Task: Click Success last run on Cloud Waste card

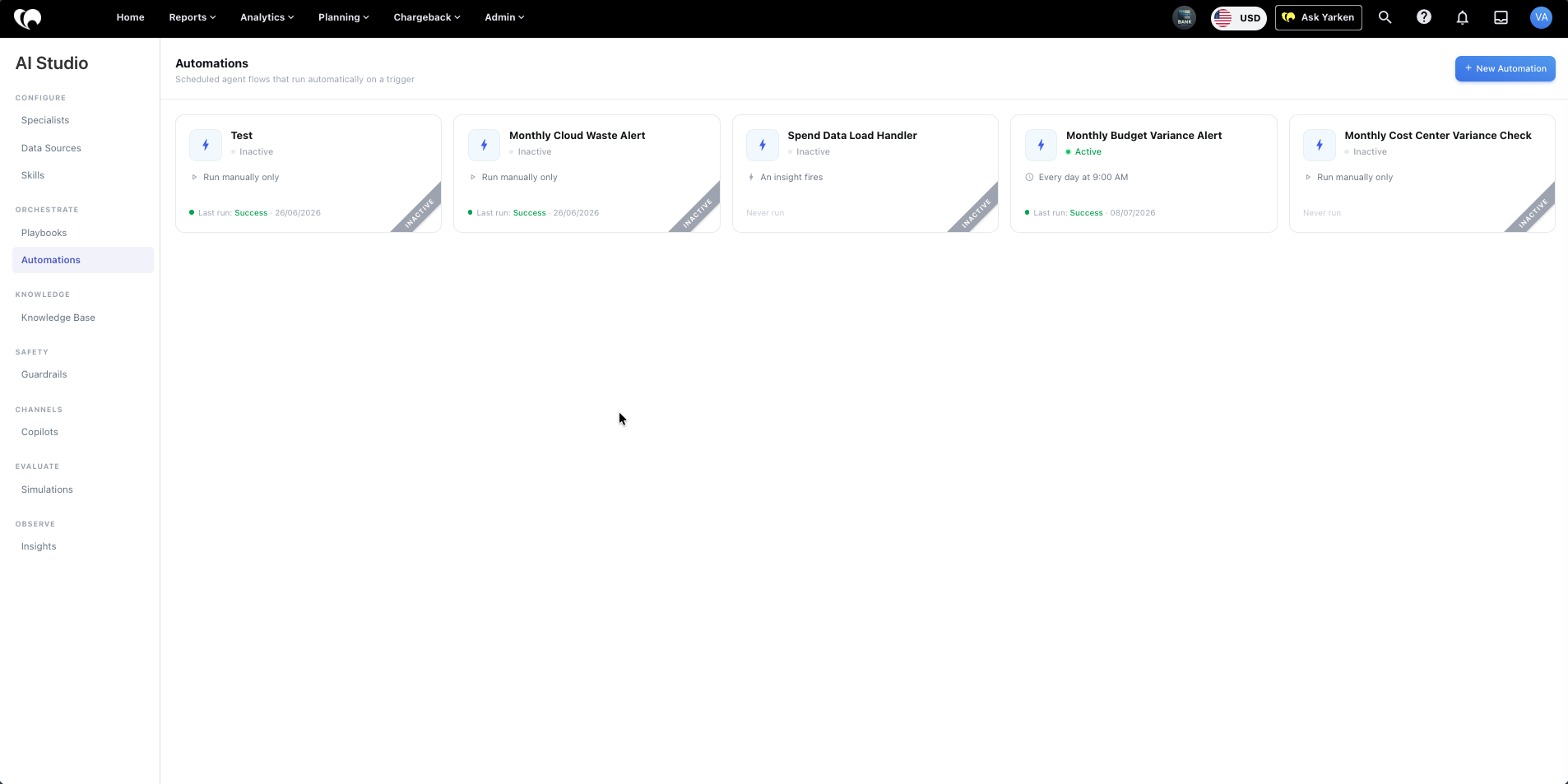Action: pos(529,213)
